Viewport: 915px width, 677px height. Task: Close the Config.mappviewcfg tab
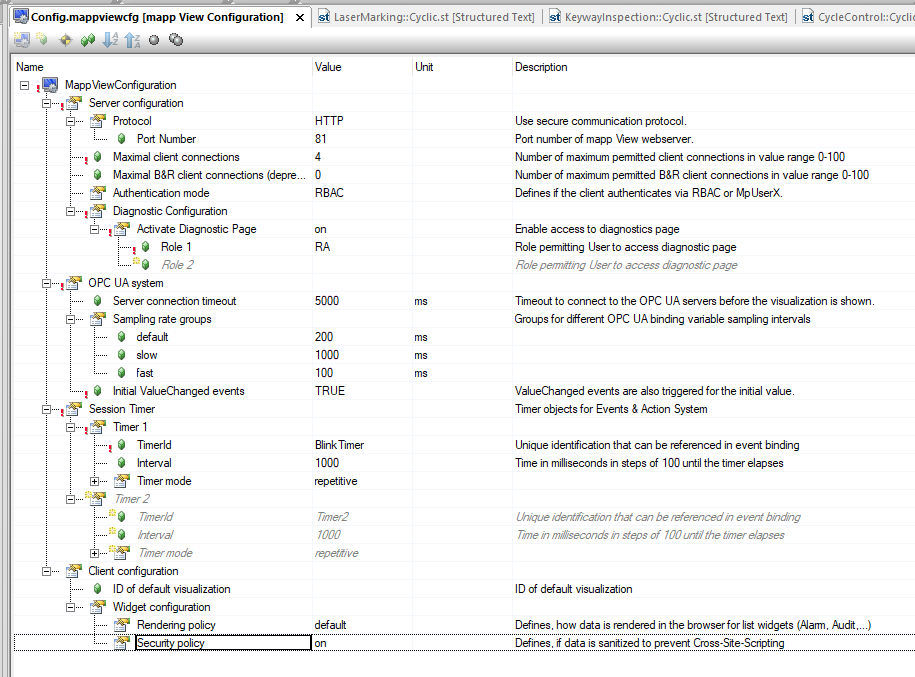click(x=300, y=18)
